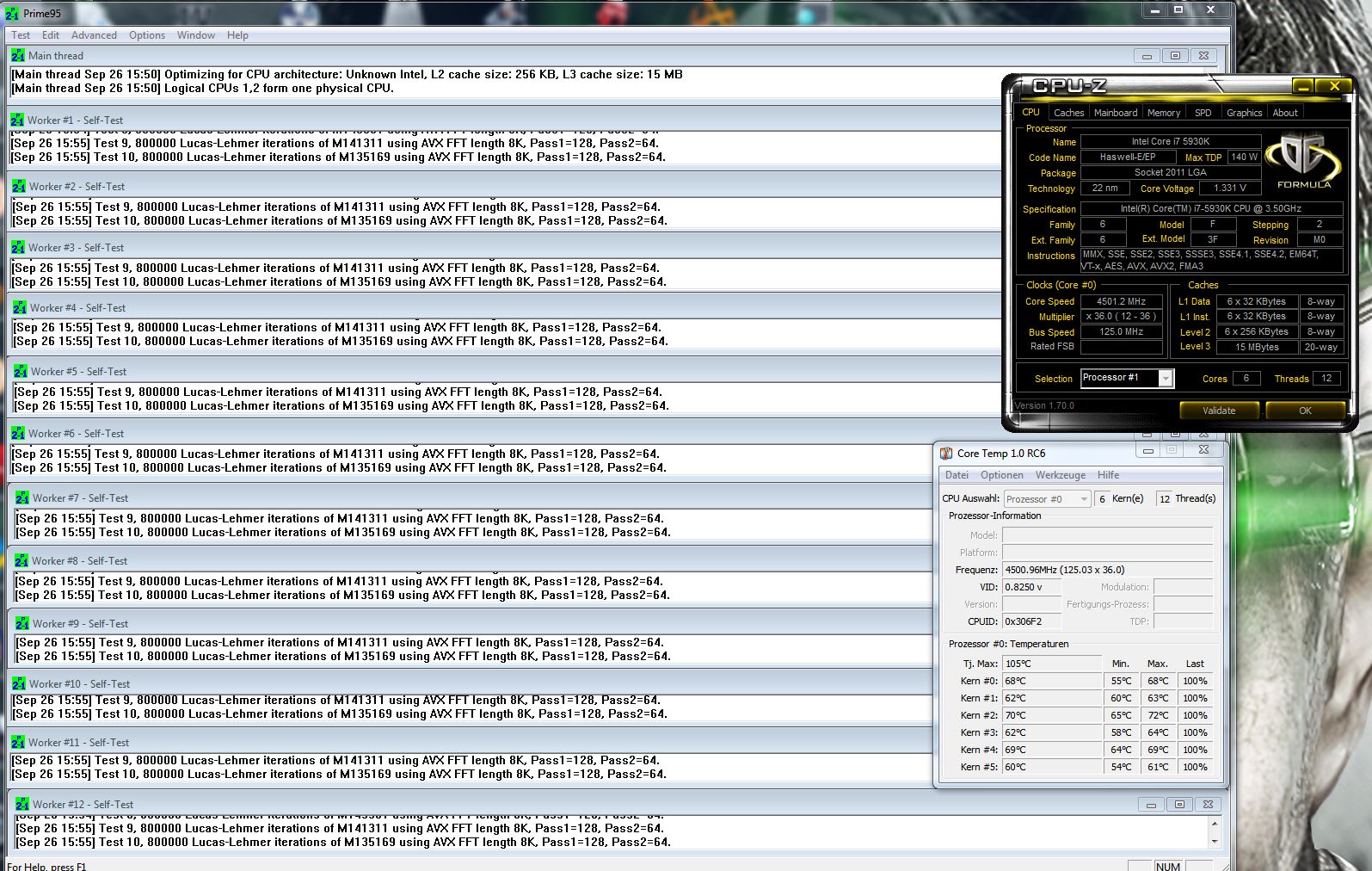Click the Frequenz value field in Core Temp

pos(1108,570)
